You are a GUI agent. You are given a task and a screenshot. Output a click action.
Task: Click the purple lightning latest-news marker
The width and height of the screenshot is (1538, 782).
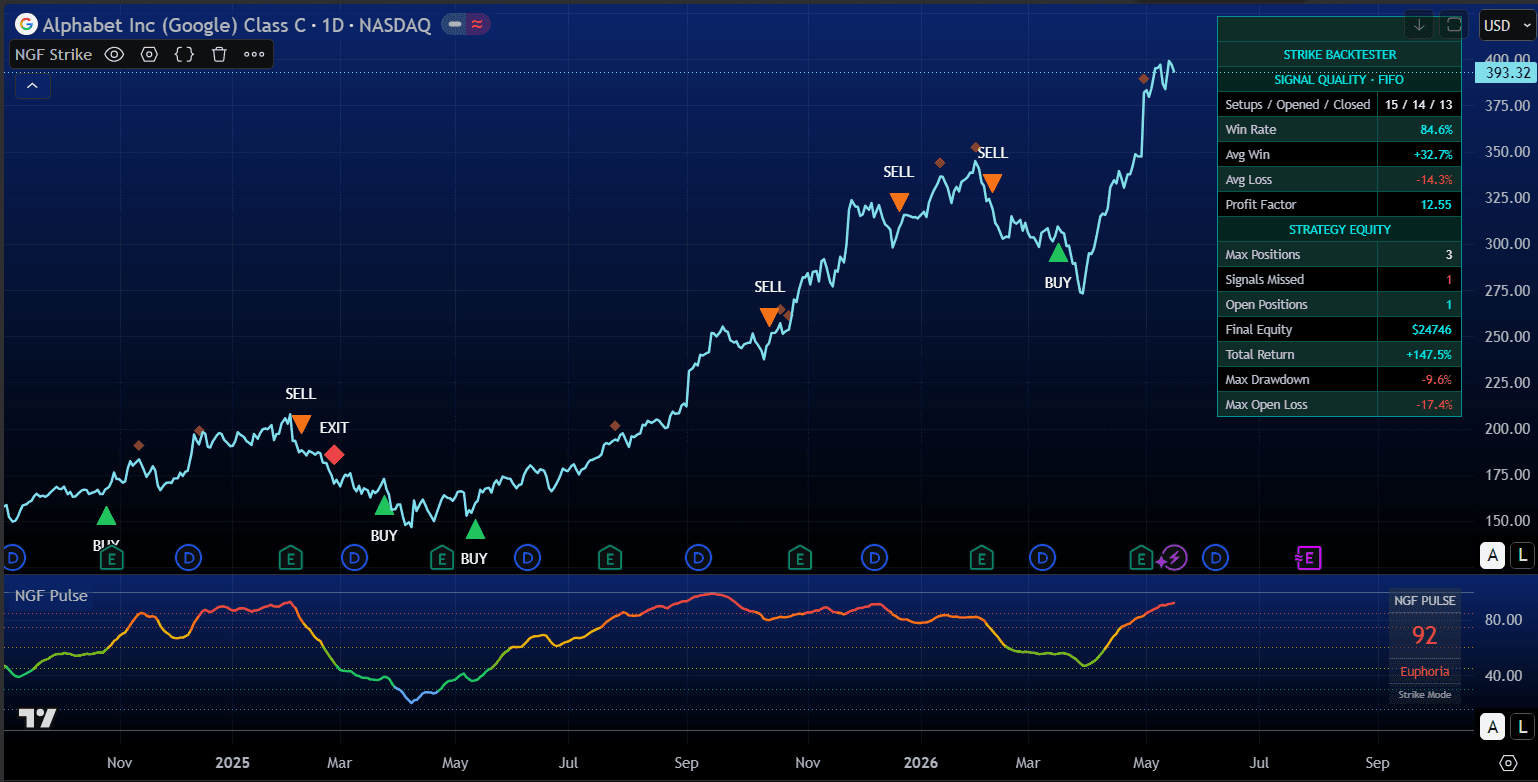(x=1175, y=558)
